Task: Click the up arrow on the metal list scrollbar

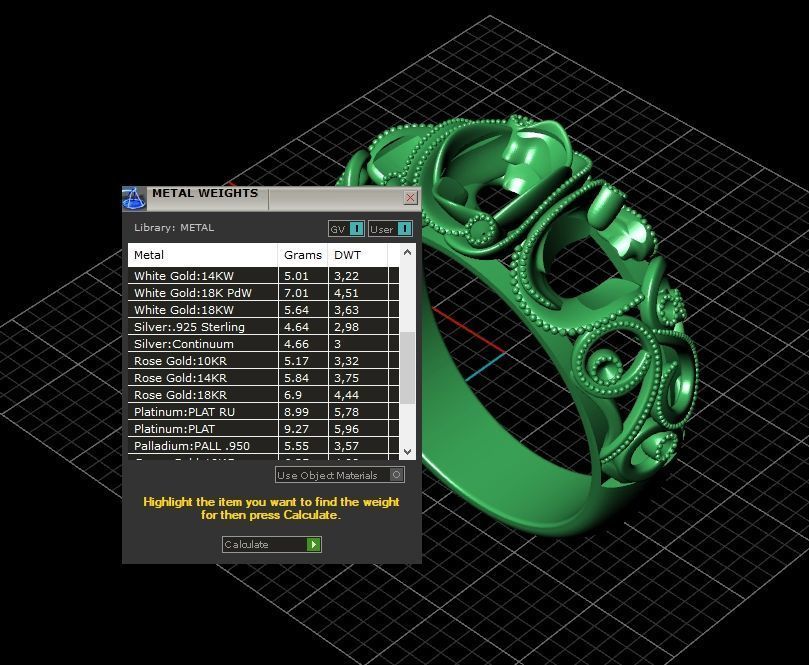Action: (x=408, y=252)
